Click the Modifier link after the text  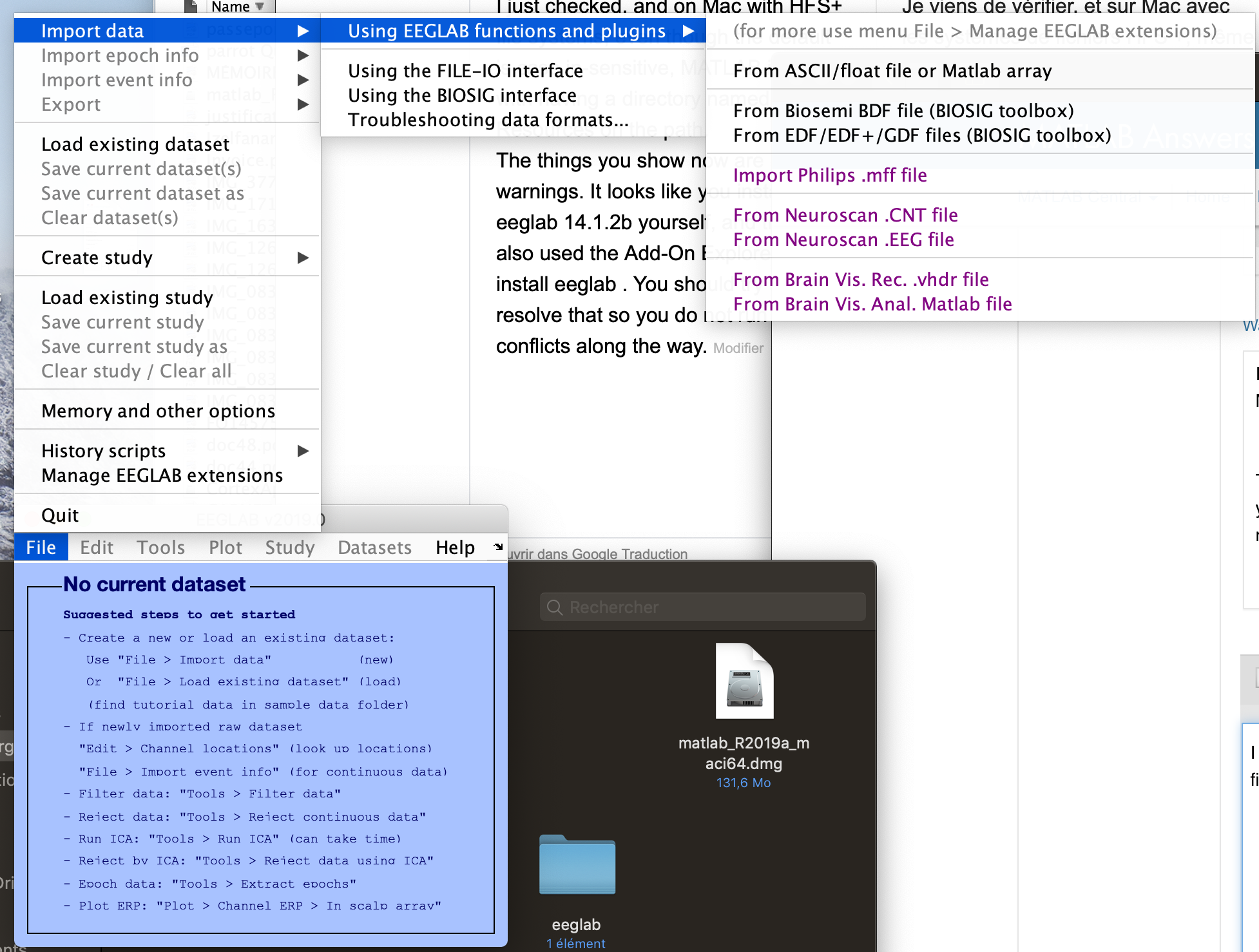pyautogui.click(x=738, y=348)
